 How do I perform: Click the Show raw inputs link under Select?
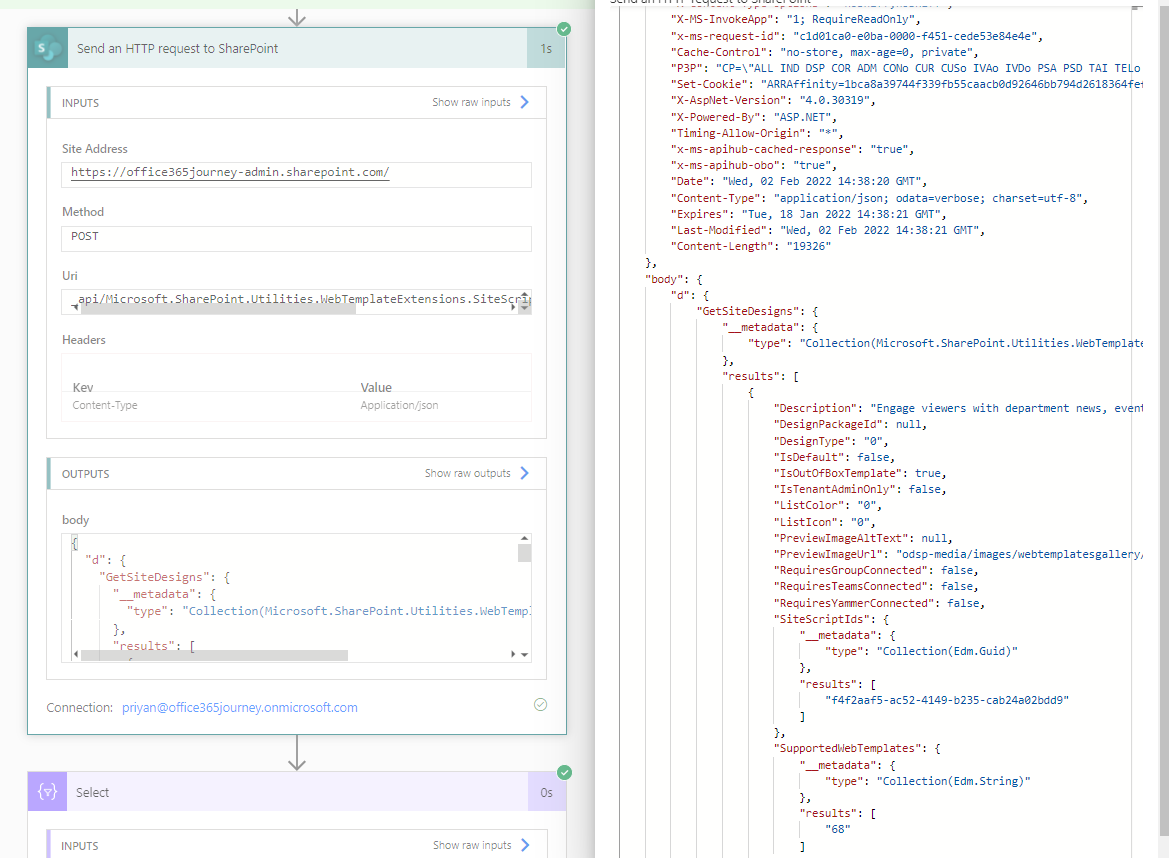pyautogui.click(x=472, y=845)
